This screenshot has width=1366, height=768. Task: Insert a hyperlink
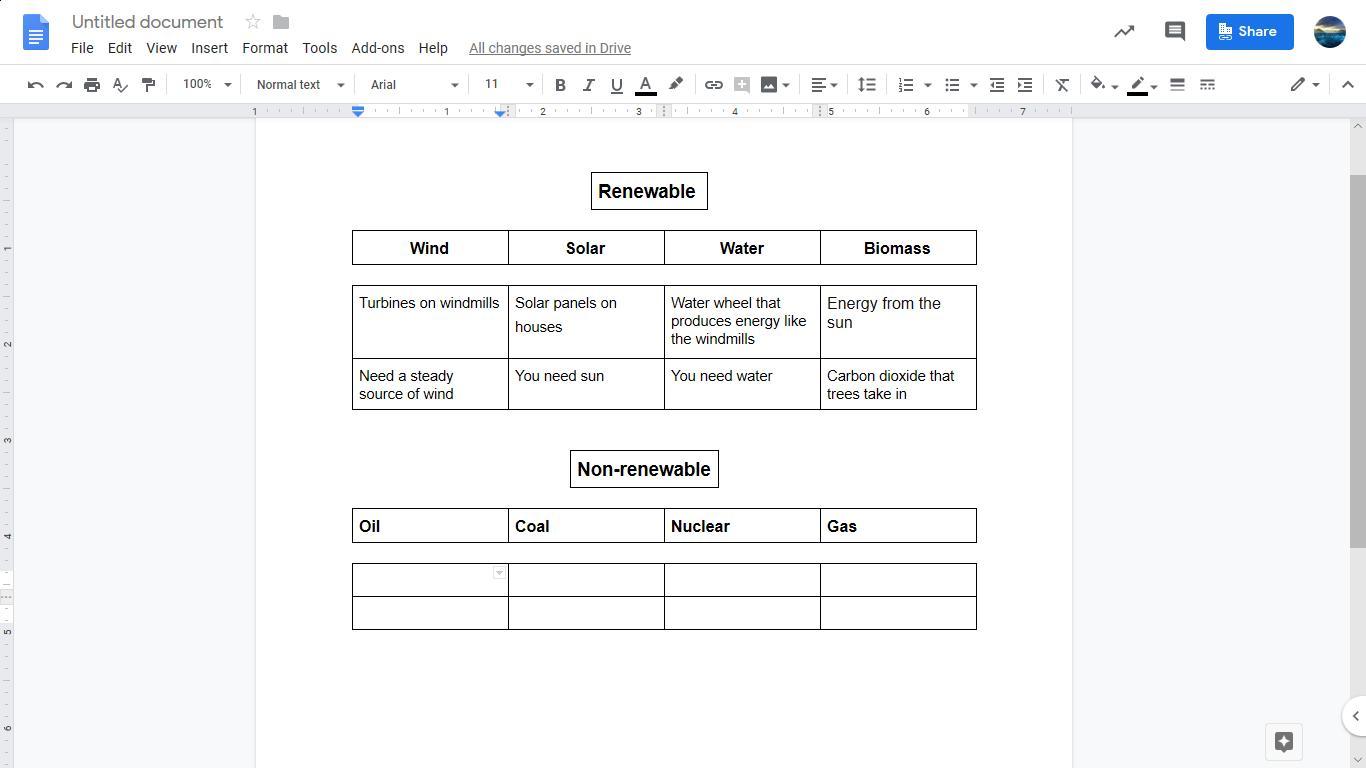(x=713, y=85)
